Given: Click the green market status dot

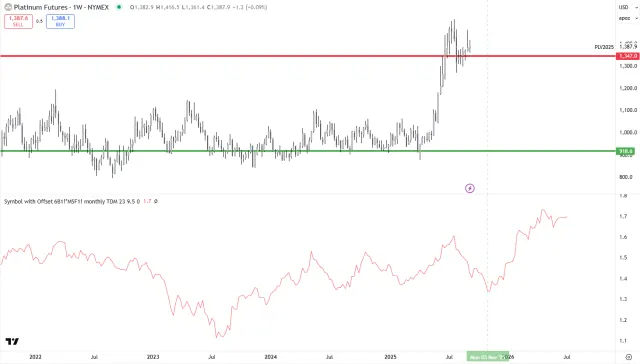Looking at the screenshot, I should click(119, 7).
